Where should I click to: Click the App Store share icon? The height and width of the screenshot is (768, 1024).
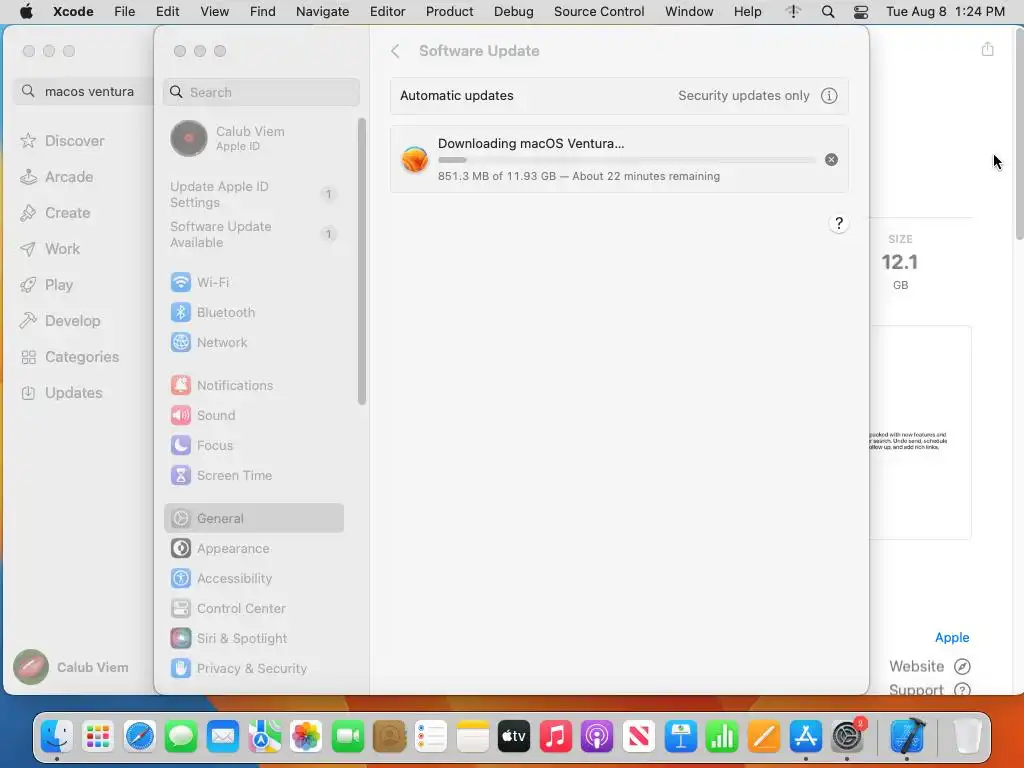[987, 49]
